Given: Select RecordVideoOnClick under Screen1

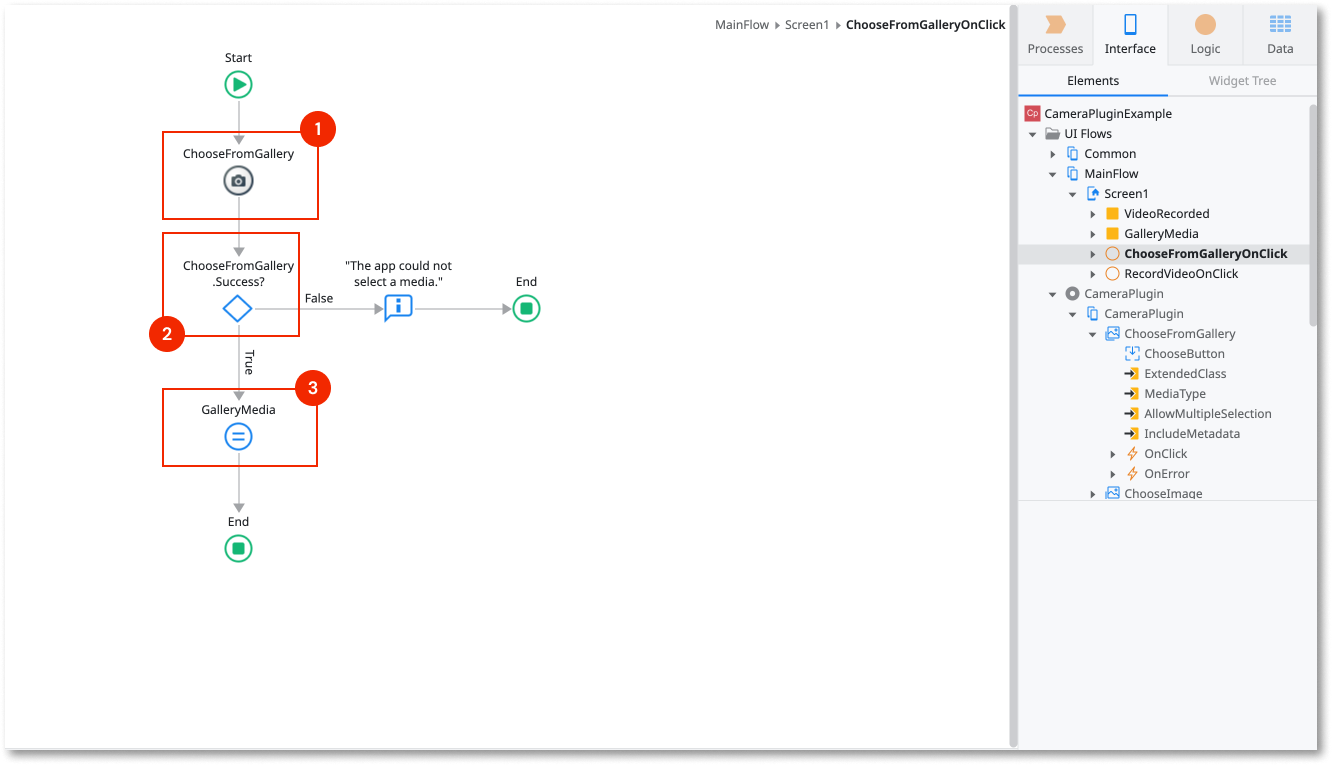Looking at the screenshot, I should [1177, 273].
